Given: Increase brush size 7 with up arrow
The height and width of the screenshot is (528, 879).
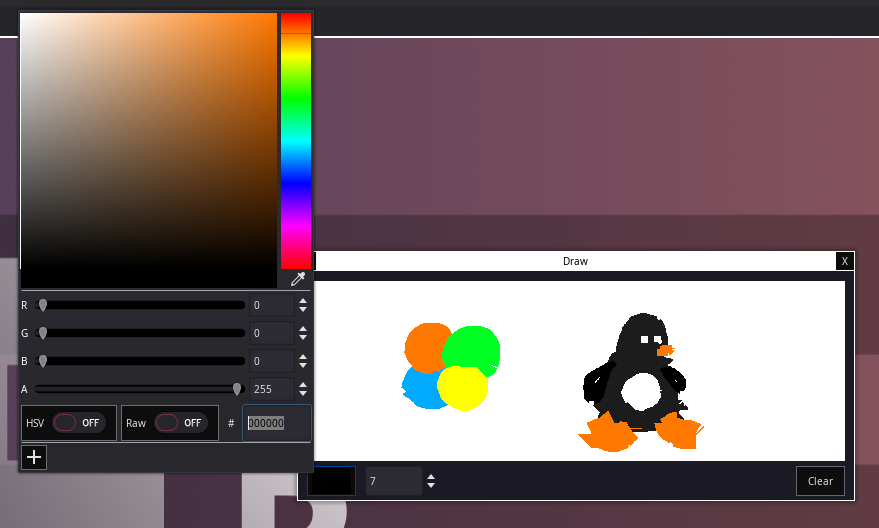Looking at the screenshot, I should tap(431, 477).
